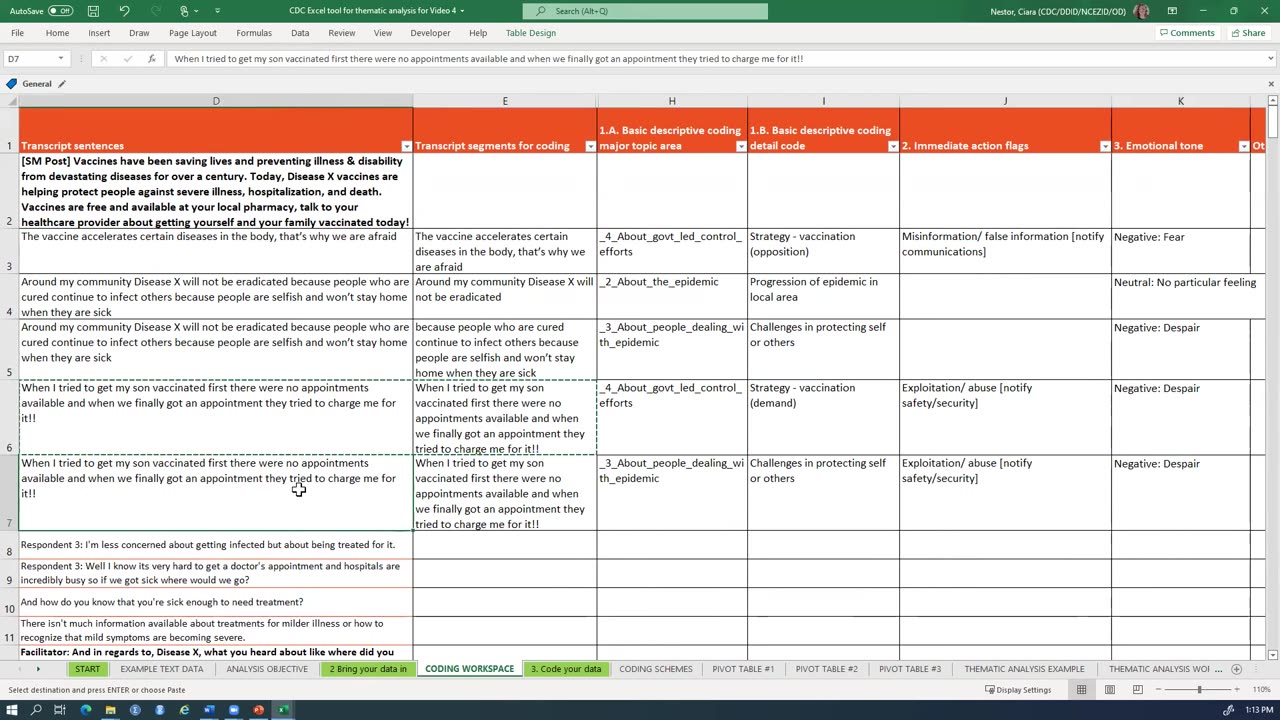Screen dimensions: 1280x720
Task: Select 'Progression of epidemic in local area' cell
Action: [x=823, y=297]
